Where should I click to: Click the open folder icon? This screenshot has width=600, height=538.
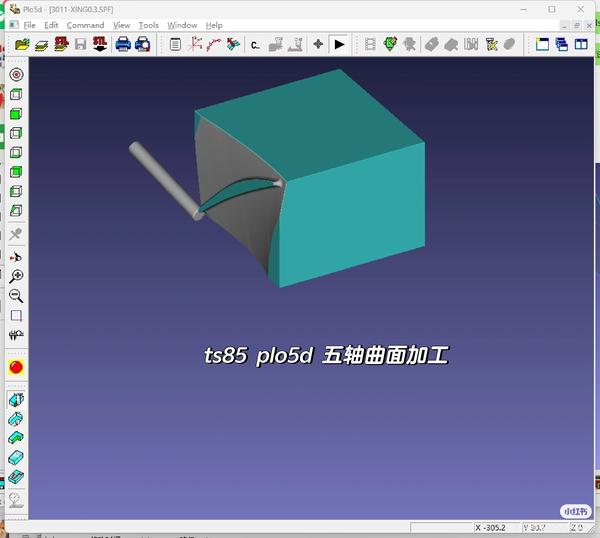pos(22,44)
